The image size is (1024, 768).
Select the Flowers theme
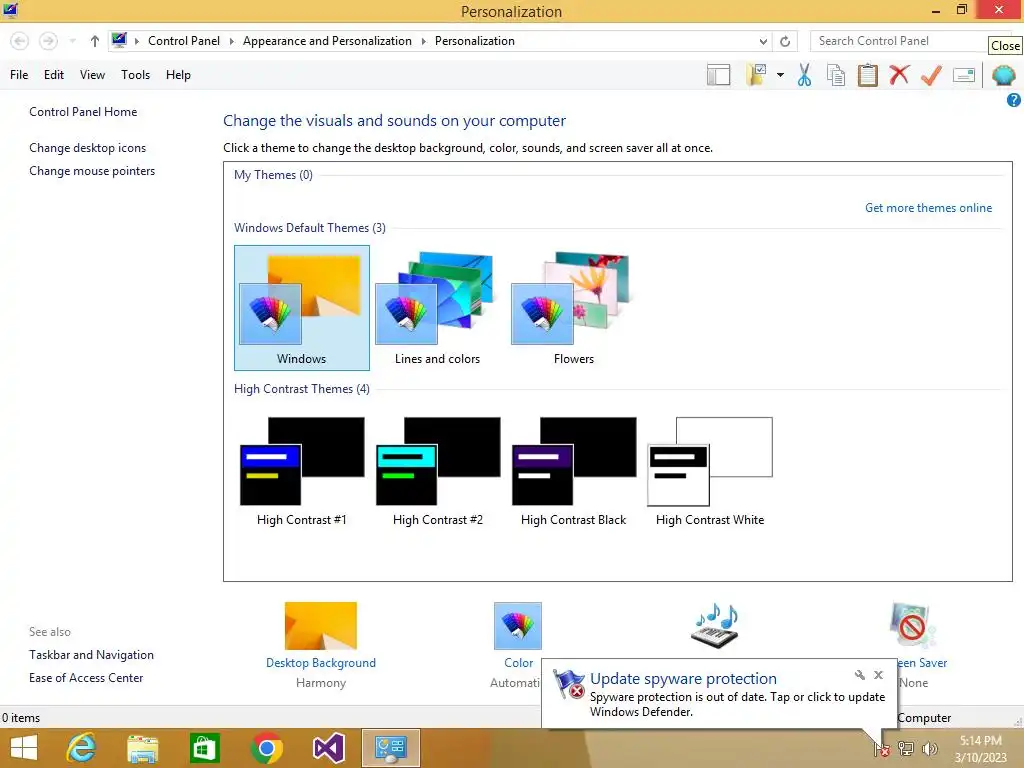(573, 308)
